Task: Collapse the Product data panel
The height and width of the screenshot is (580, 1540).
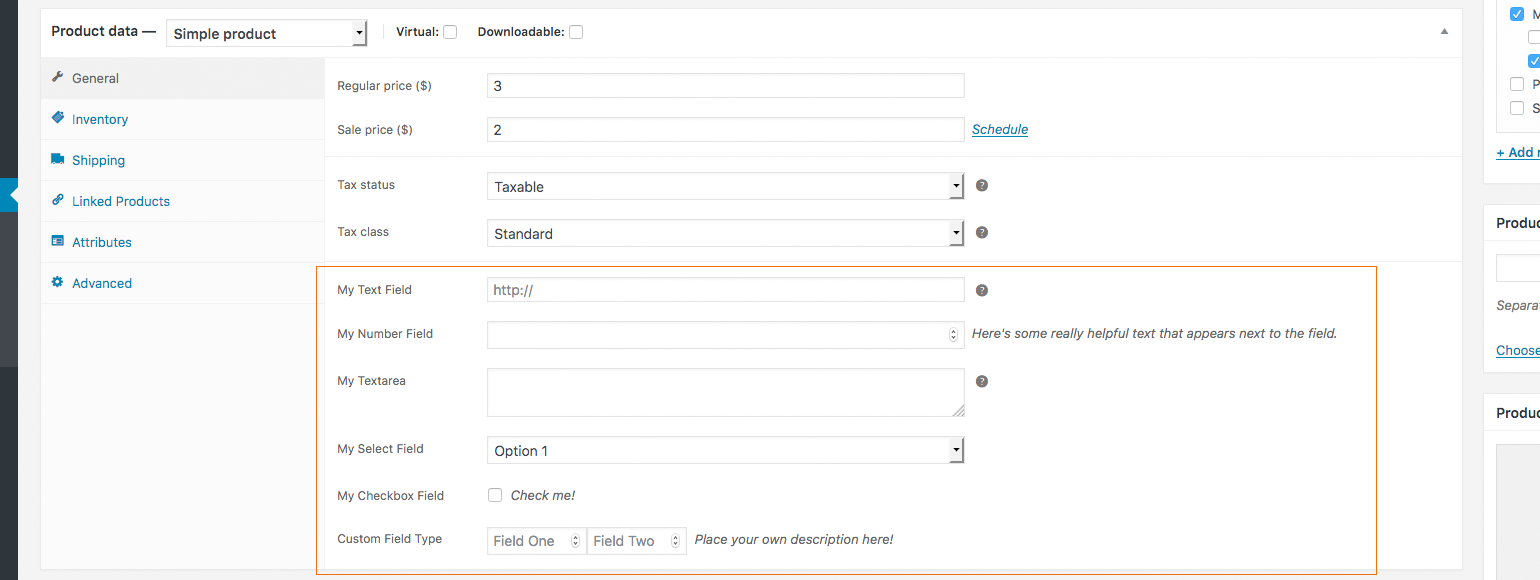Action: (1444, 31)
